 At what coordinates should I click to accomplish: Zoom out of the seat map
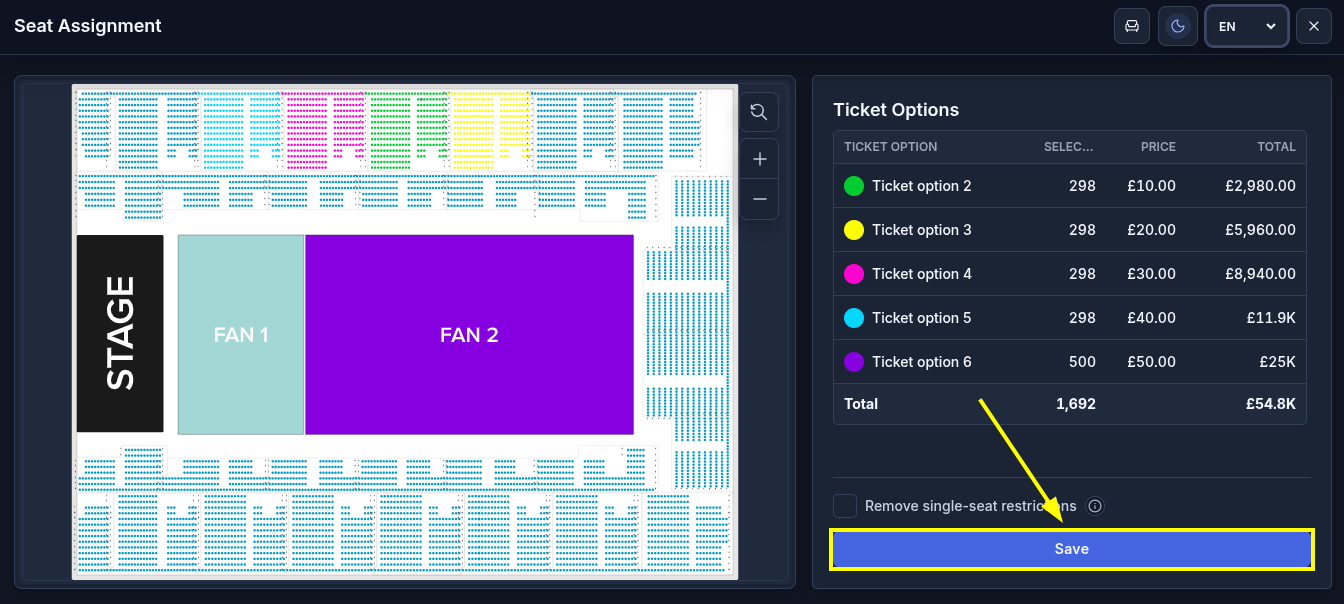pos(759,199)
